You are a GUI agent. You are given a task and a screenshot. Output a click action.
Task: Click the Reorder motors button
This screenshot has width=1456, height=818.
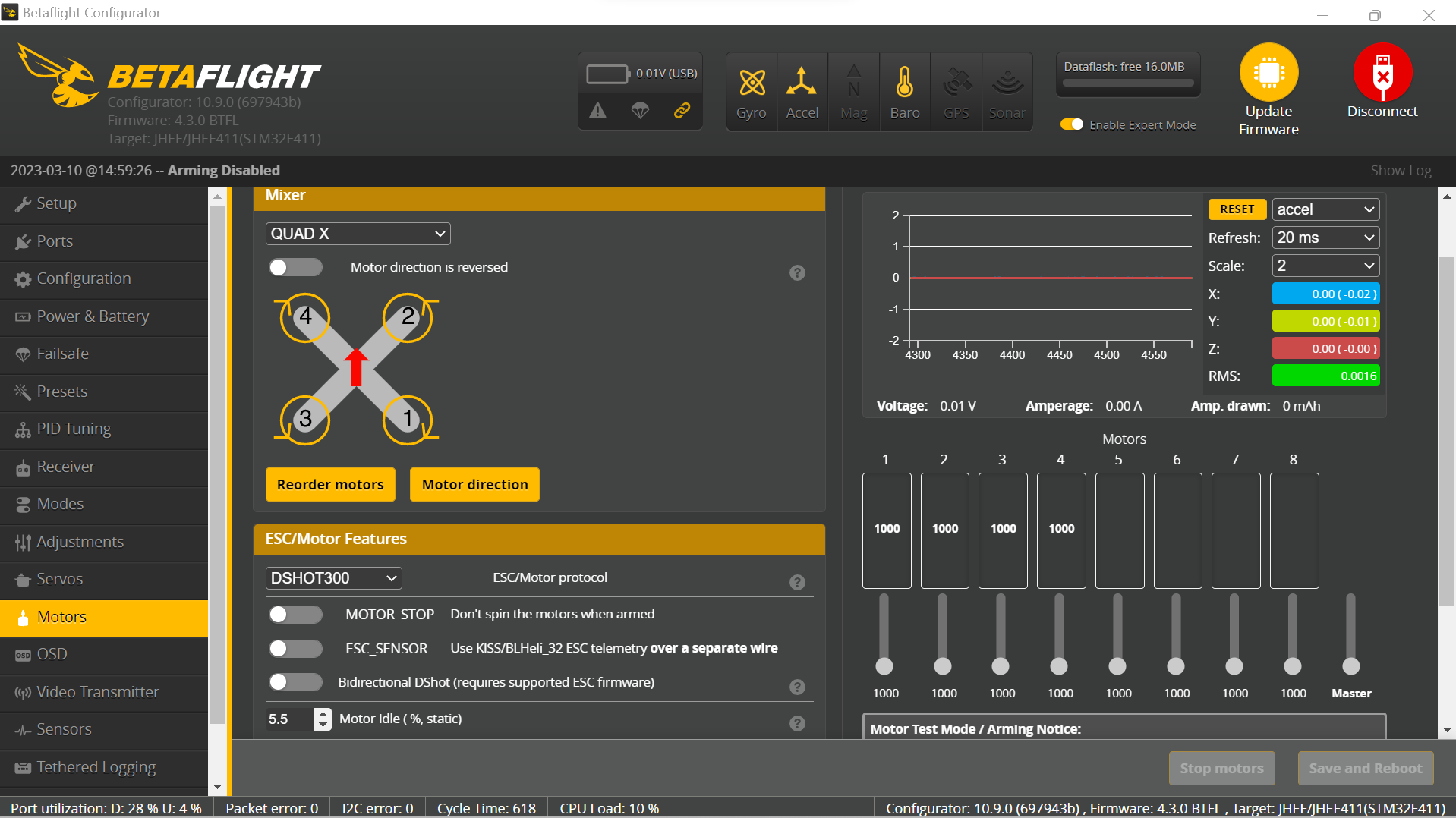(330, 485)
